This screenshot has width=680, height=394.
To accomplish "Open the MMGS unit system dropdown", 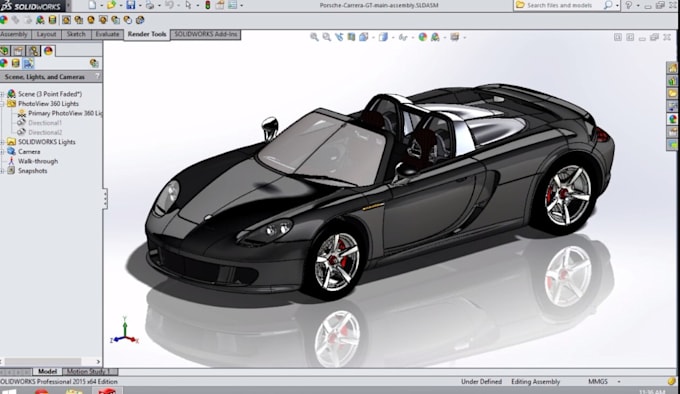I will coord(619,382).
